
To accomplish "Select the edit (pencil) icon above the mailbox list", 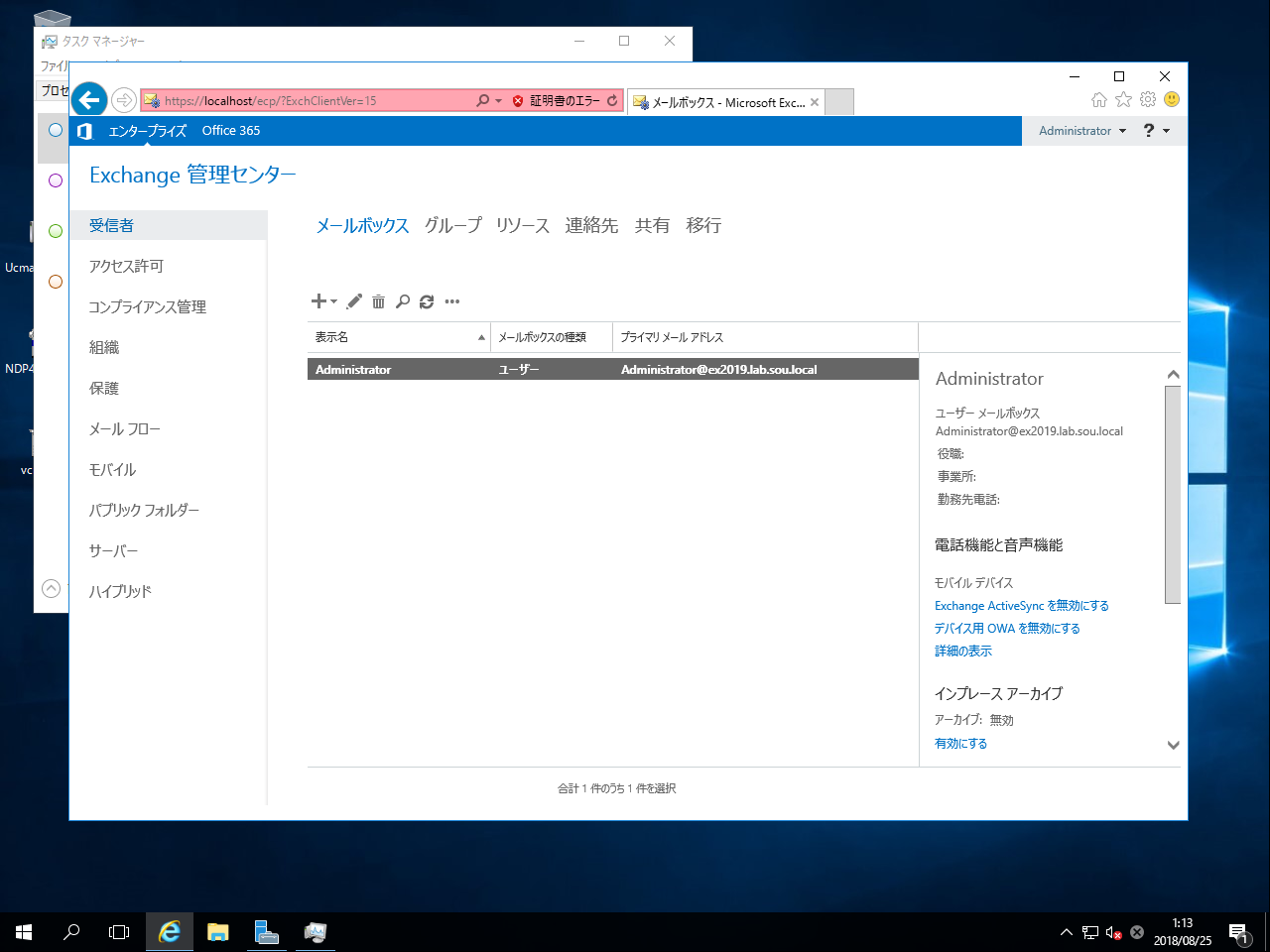I will coord(354,301).
